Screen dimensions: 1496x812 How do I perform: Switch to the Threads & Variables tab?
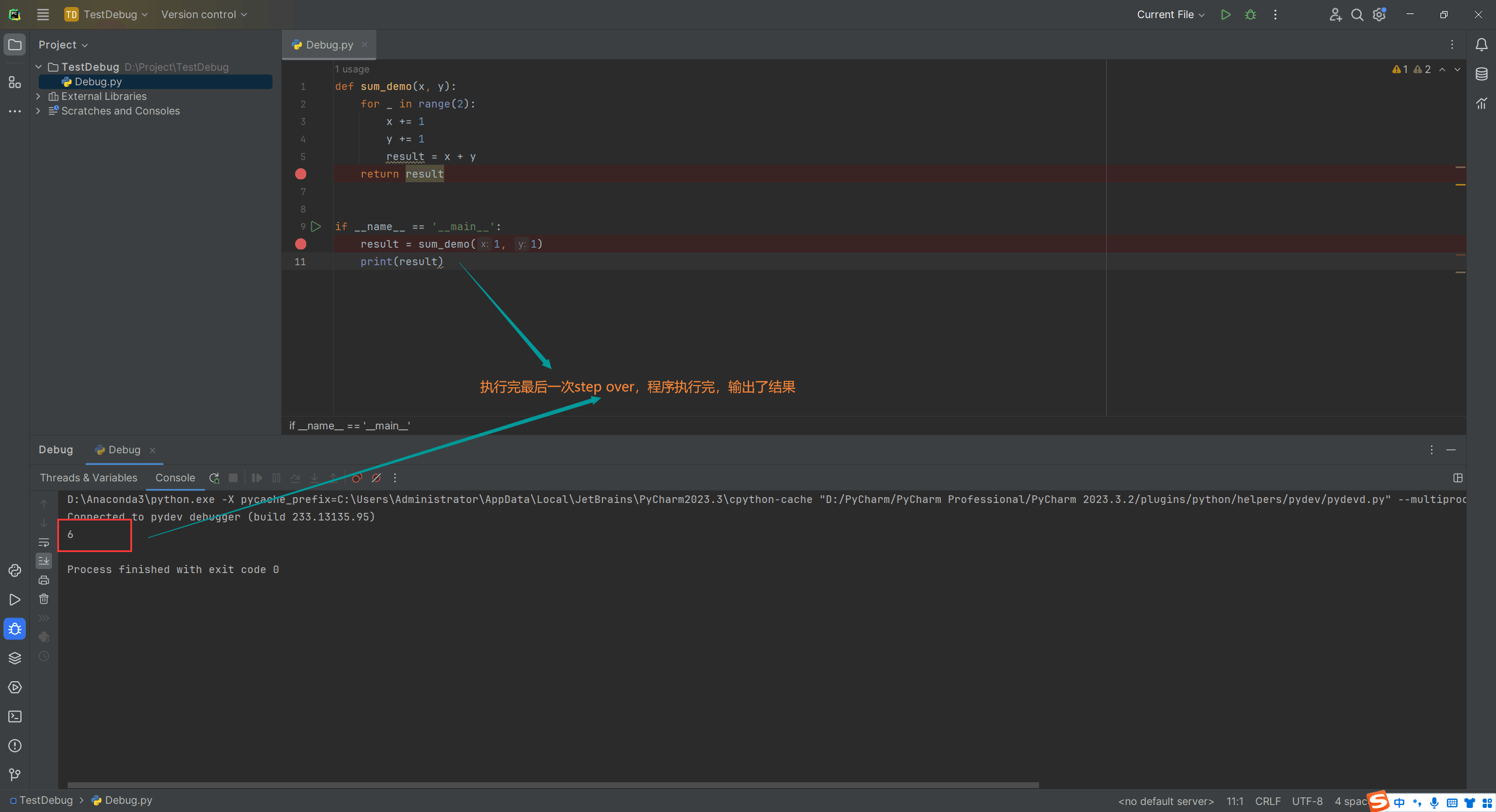coord(88,478)
